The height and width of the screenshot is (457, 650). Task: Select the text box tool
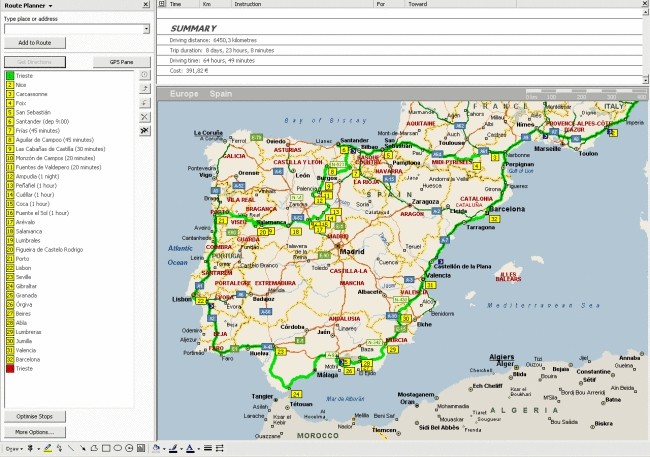coord(141,448)
